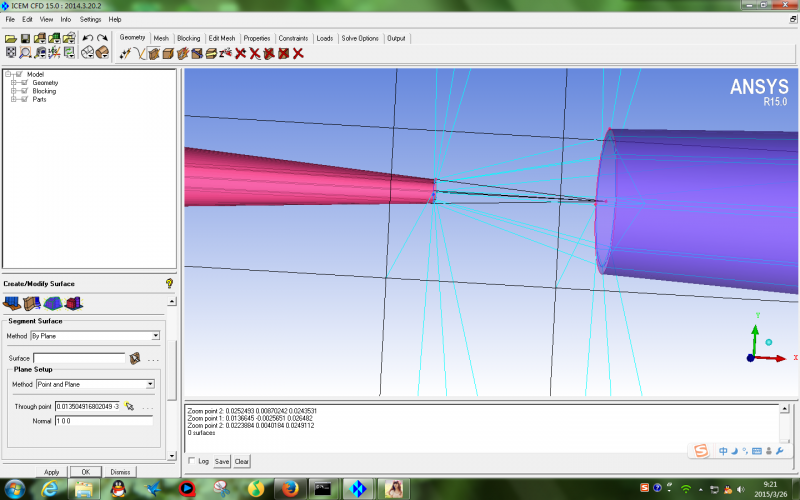Open the Settings menu
The width and height of the screenshot is (800, 500).
tap(90, 19)
